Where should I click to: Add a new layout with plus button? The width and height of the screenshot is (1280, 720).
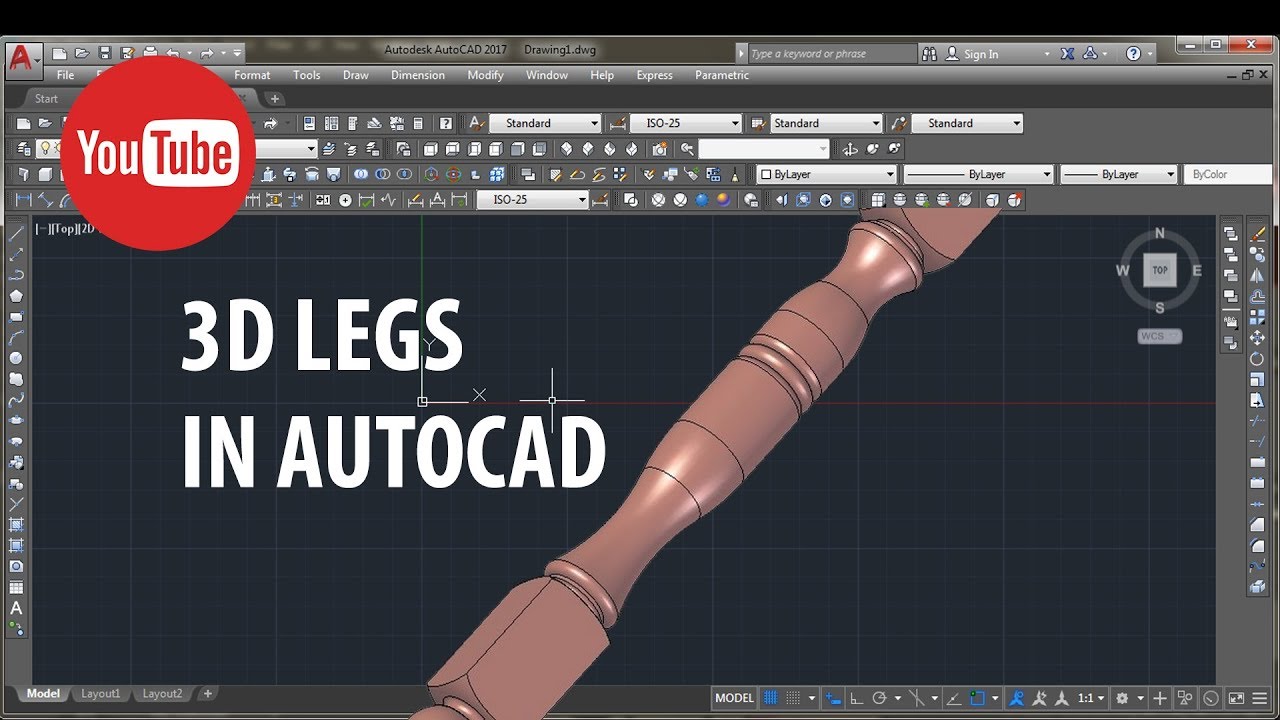[208, 693]
